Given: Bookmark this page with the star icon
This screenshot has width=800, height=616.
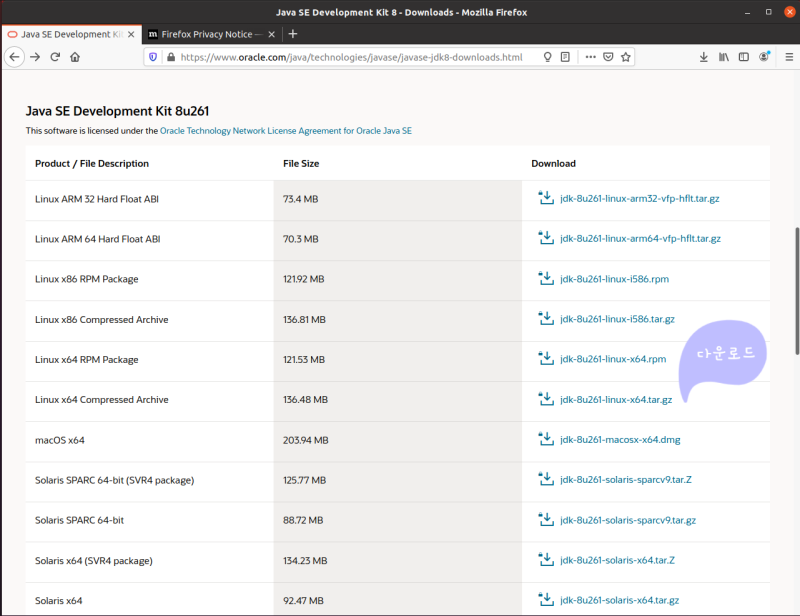Looking at the screenshot, I should click(626, 57).
